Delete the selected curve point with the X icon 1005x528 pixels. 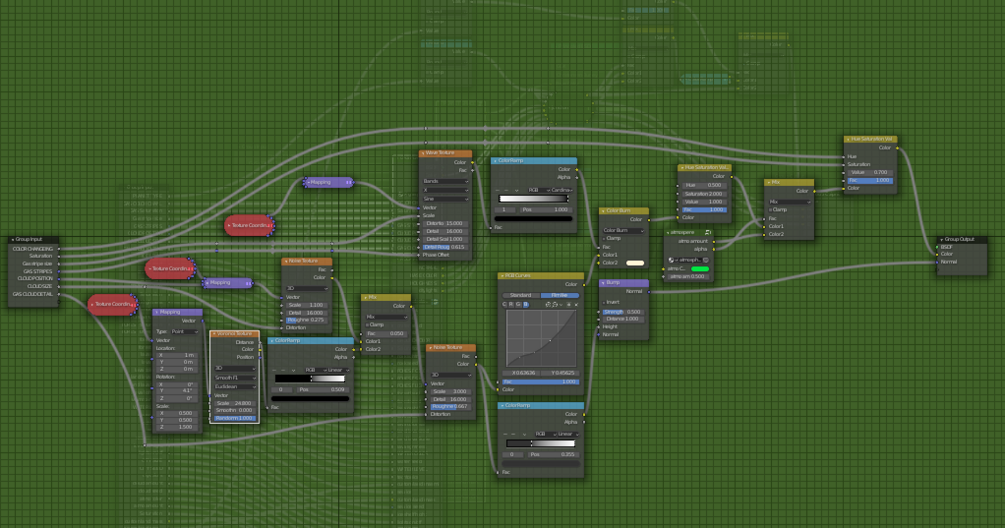[576, 304]
